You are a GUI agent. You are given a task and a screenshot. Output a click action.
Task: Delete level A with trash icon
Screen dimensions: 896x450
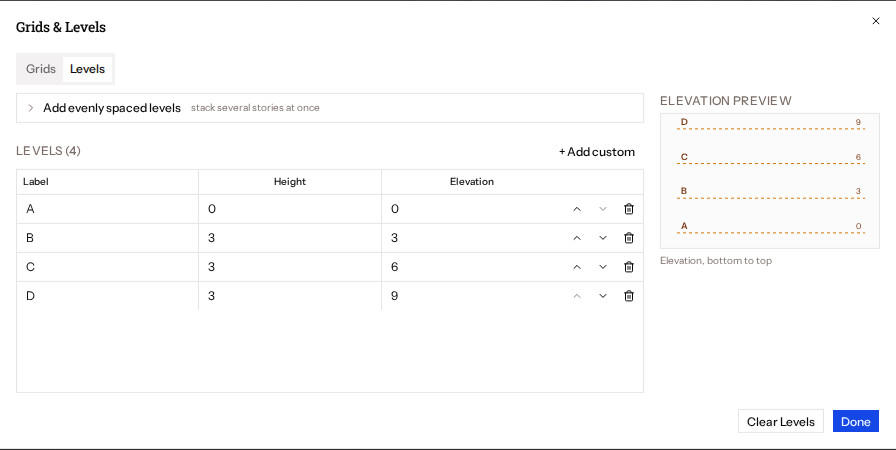629,209
